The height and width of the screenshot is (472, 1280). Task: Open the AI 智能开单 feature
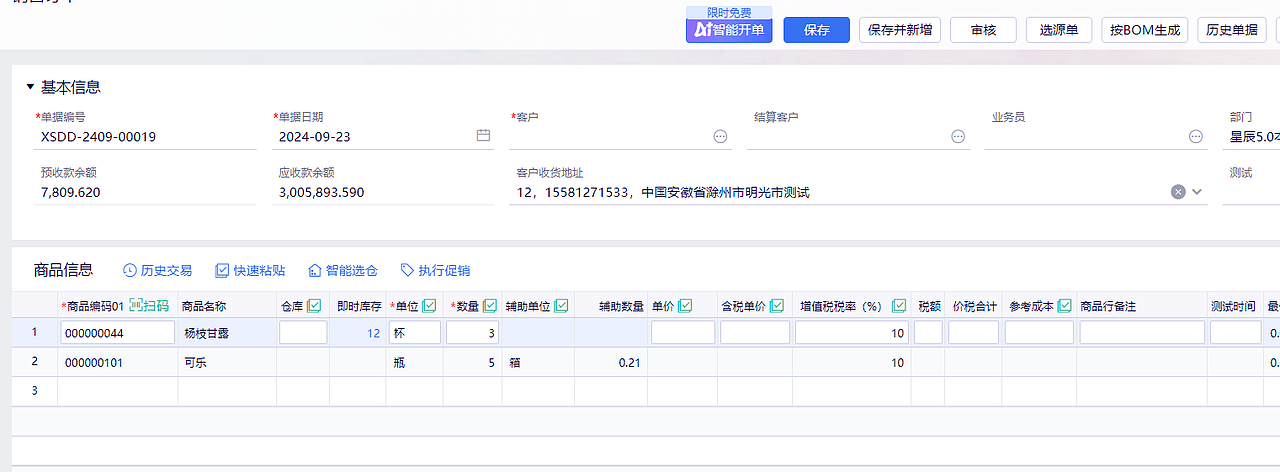coord(729,30)
